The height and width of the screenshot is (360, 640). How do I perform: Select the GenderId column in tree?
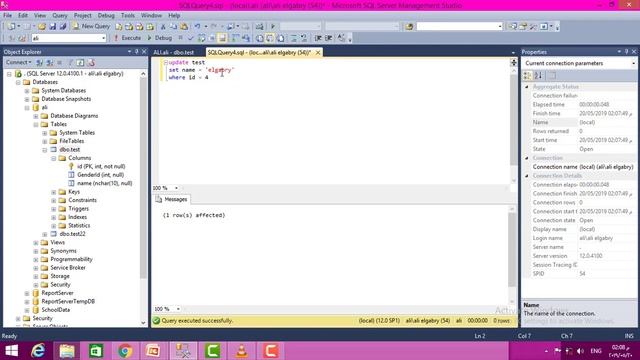coord(100,175)
